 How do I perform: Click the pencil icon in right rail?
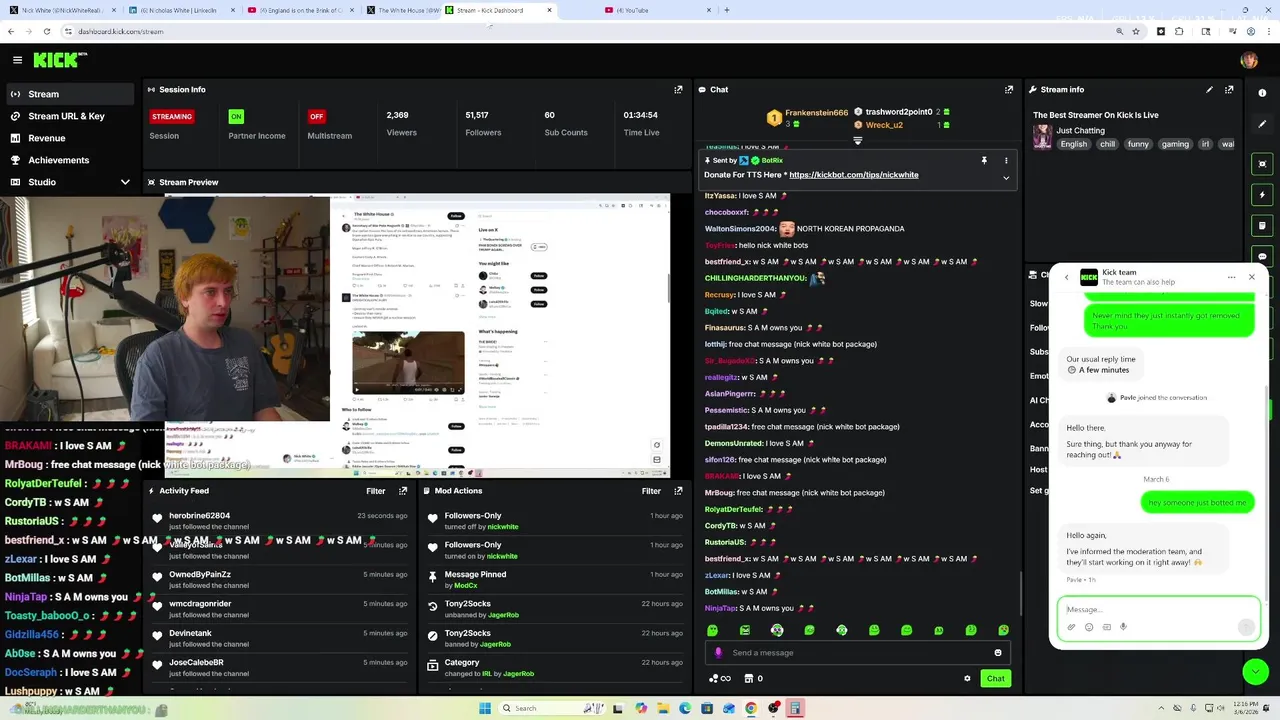pyautogui.click(x=1262, y=124)
